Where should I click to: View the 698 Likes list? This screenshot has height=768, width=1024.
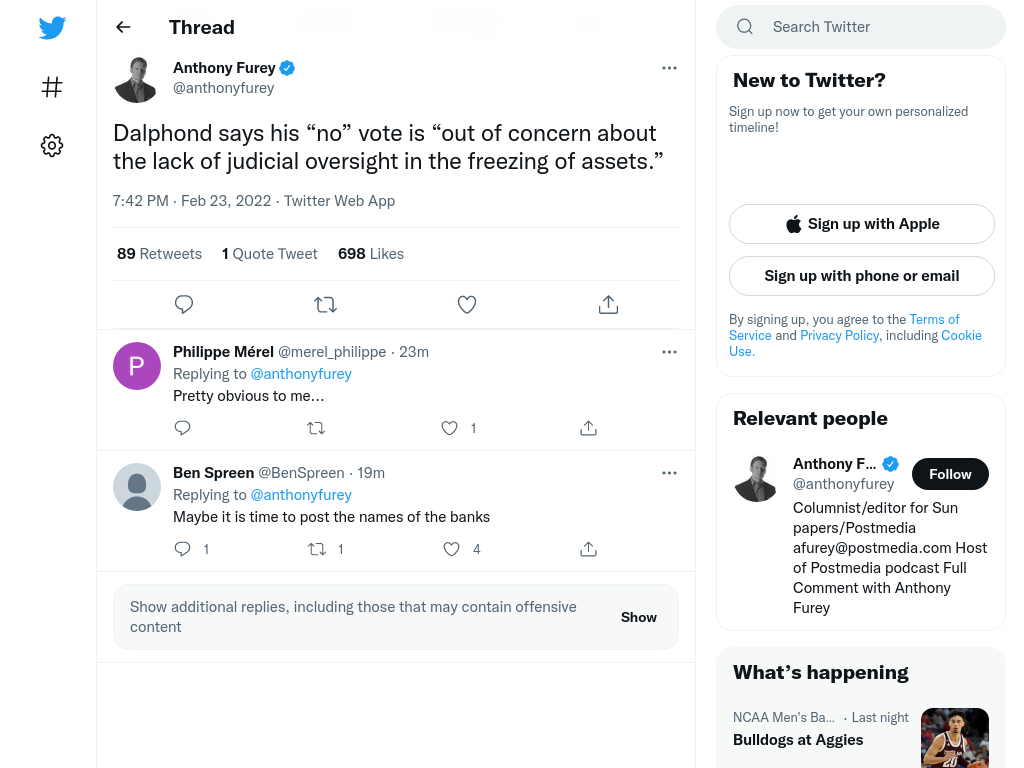(x=371, y=254)
